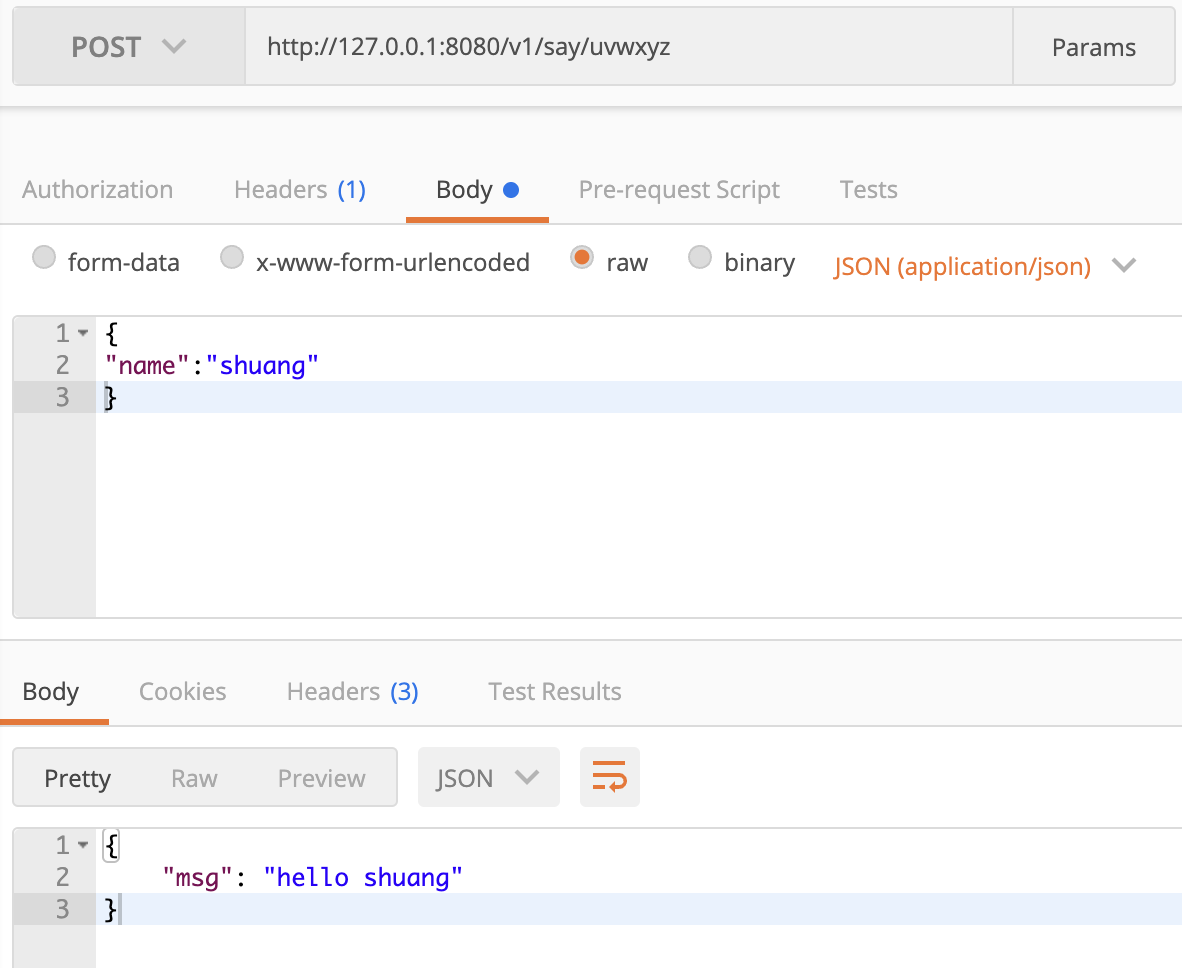Image resolution: width=1182 pixels, height=968 pixels.
Task: Switch to the Authorization tab
Action: [x=97, y=190]
